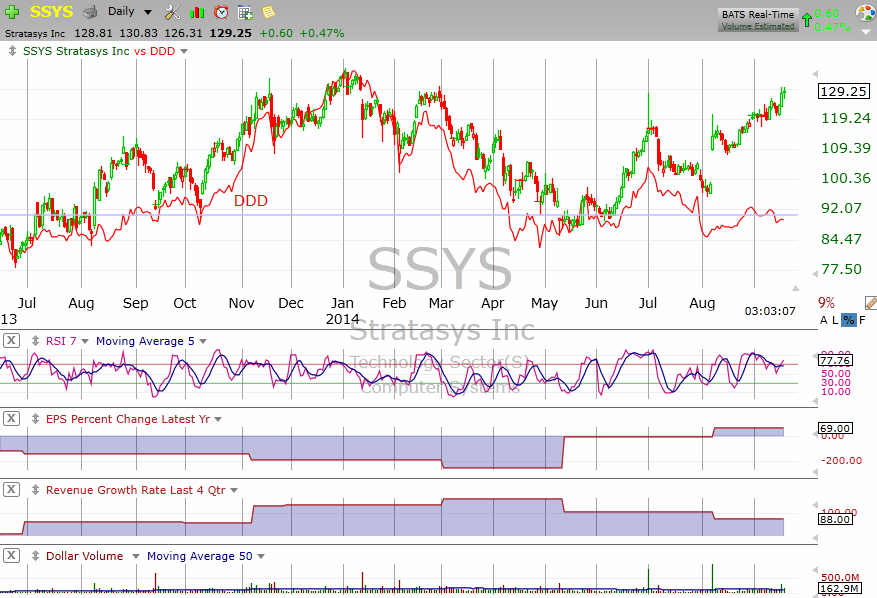Screen dimensions: 877x598
Task: Close the Revenue Growth Rate pane
Action: pos(12,489)
